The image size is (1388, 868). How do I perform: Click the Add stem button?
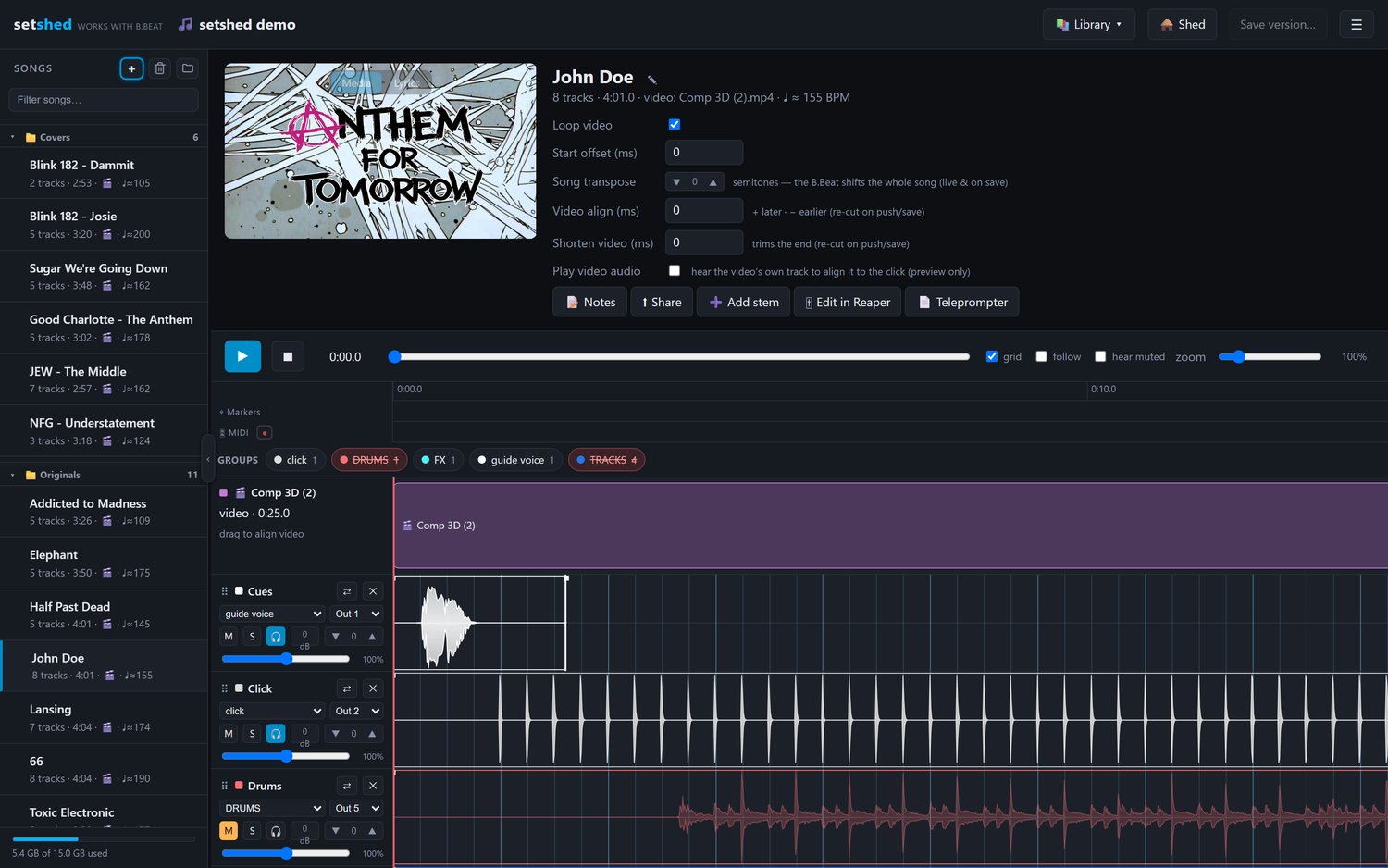pos(744,302)
